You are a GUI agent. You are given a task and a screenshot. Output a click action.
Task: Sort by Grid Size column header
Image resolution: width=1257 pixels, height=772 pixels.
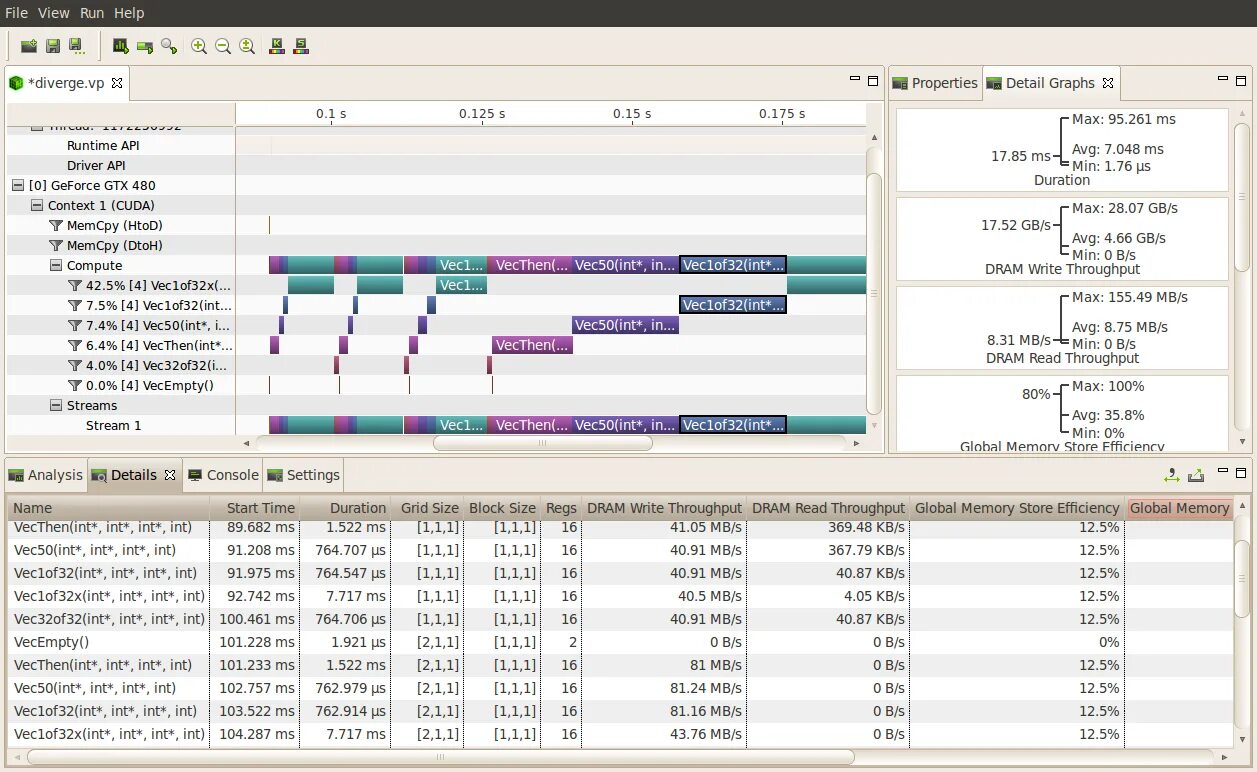pos(427,508)
